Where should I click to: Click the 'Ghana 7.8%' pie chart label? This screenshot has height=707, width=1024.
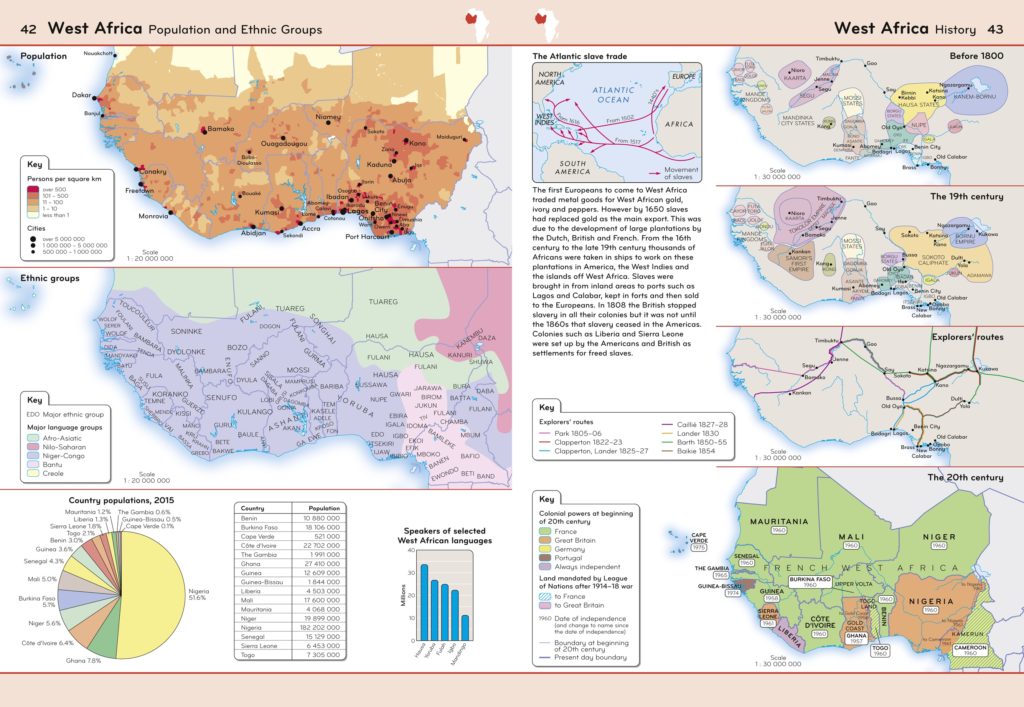(x=84, y=661)
